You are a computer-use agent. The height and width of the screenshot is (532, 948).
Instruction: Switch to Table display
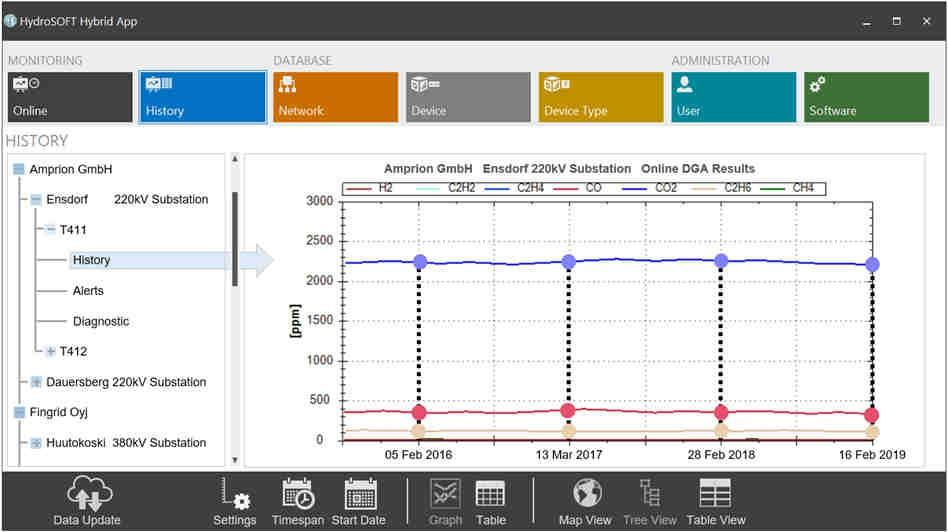pyautogui.click(x=490, y=493)
